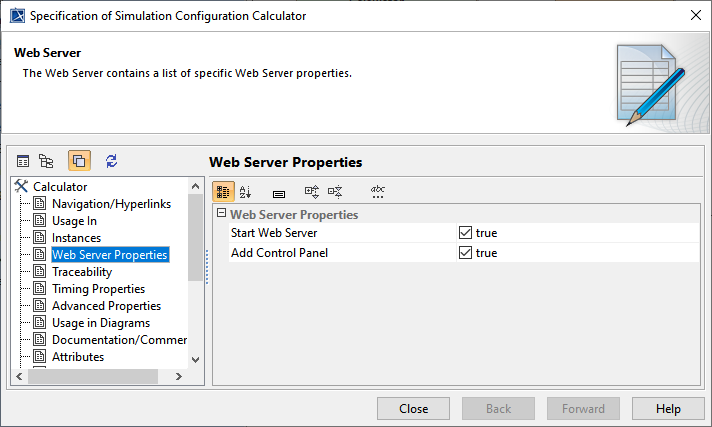
Task: Collapse the Web Server Properties group
Action: 221,214
